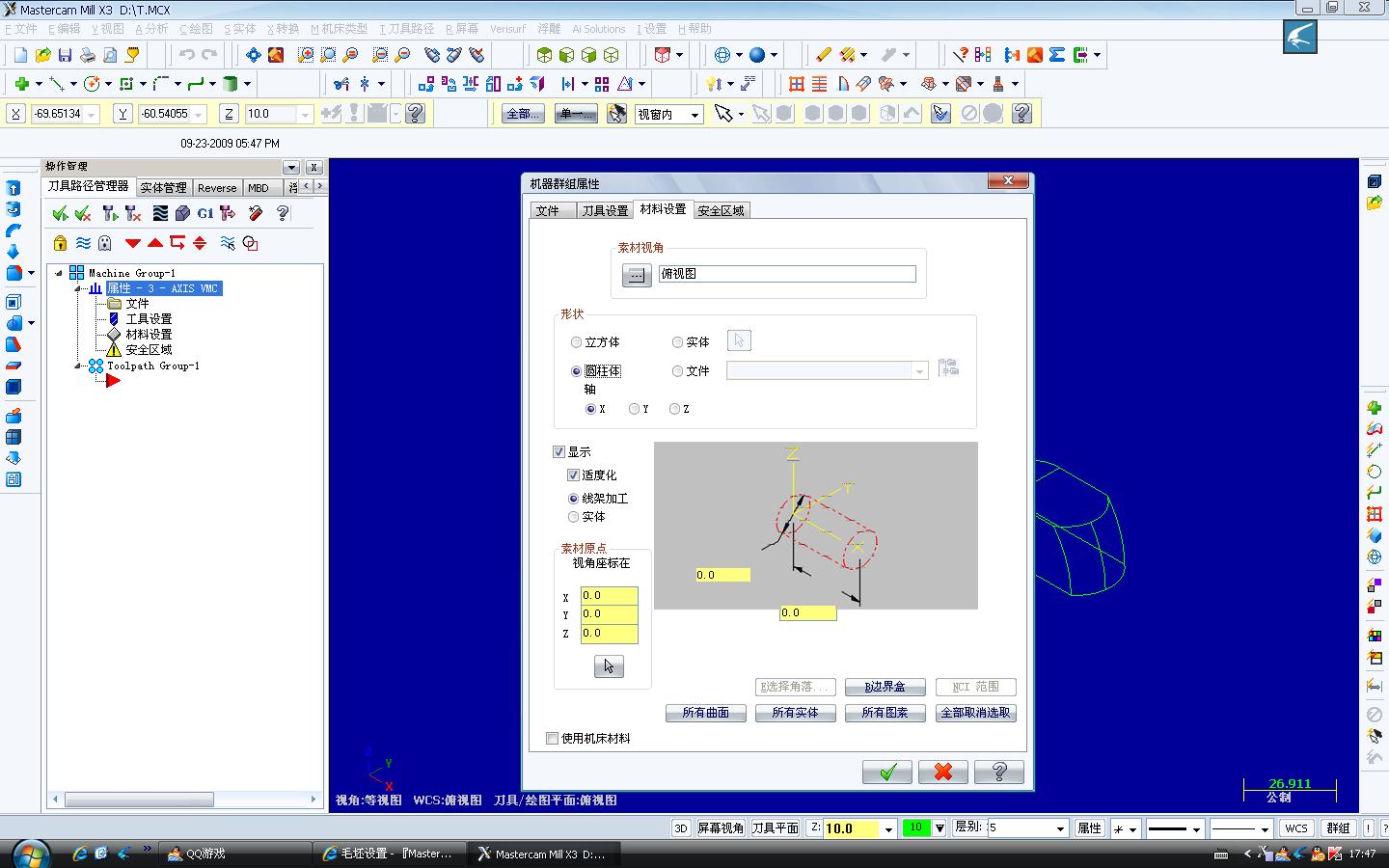The height and width of the screenshot is (868, 1389).
Task: Select all operations with the green double-check icon
Action: (x=60, y=213)
